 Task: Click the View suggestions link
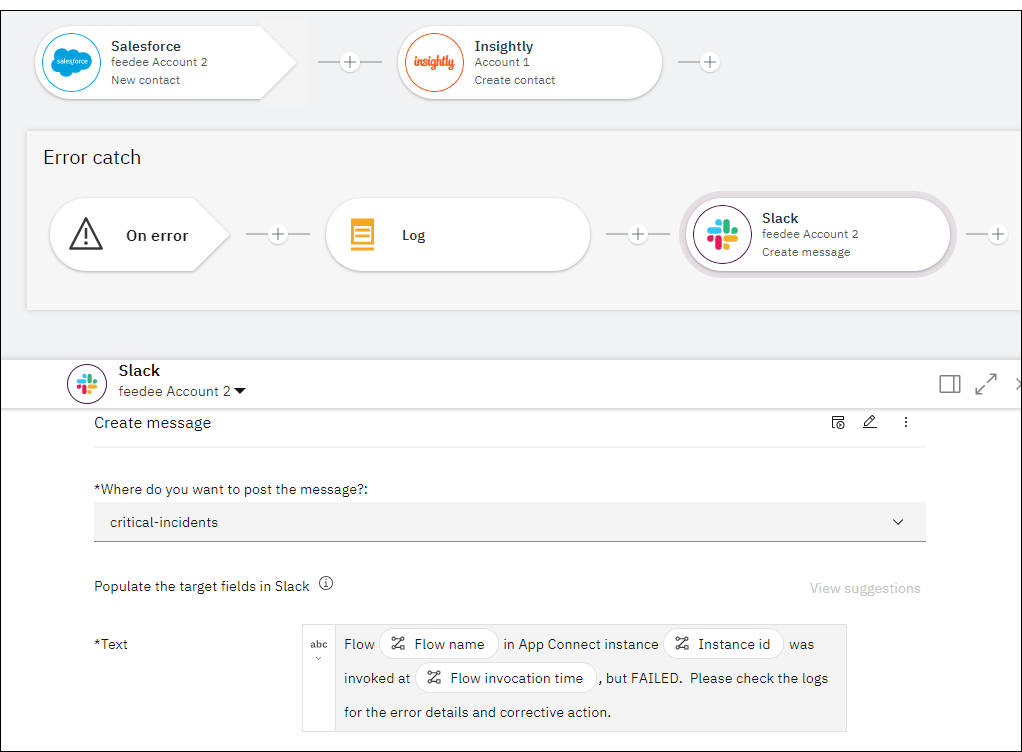[x=865, y=588]
